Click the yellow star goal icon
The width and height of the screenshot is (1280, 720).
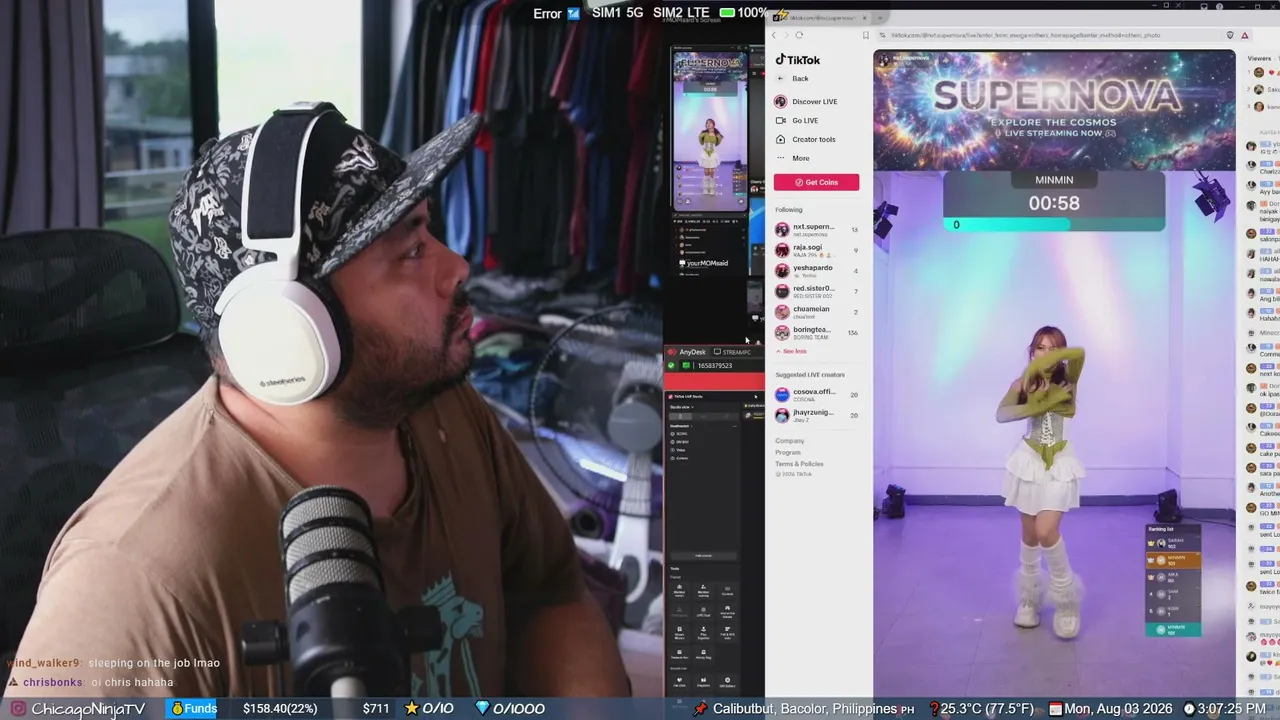411,709
